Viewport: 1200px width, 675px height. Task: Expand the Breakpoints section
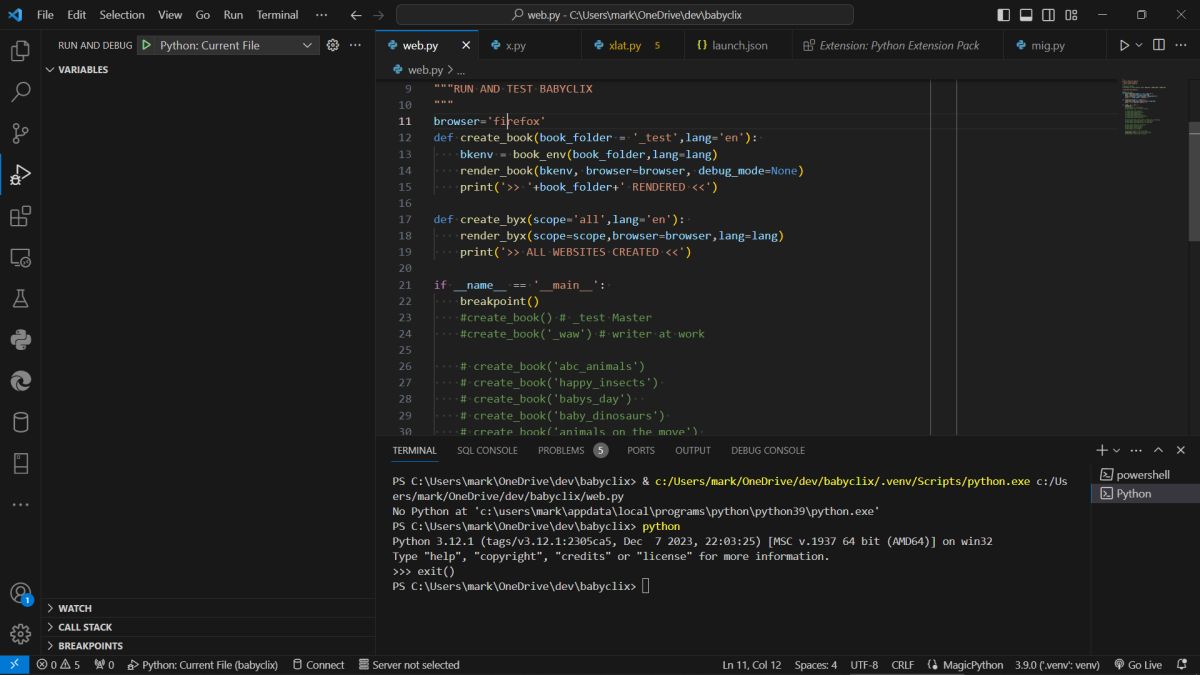(x=90, y=646)
